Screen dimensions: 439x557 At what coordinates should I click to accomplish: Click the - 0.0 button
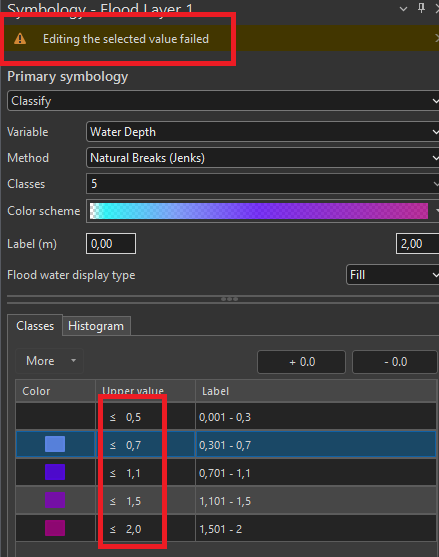pyautogui.click(x=395, y=362)
